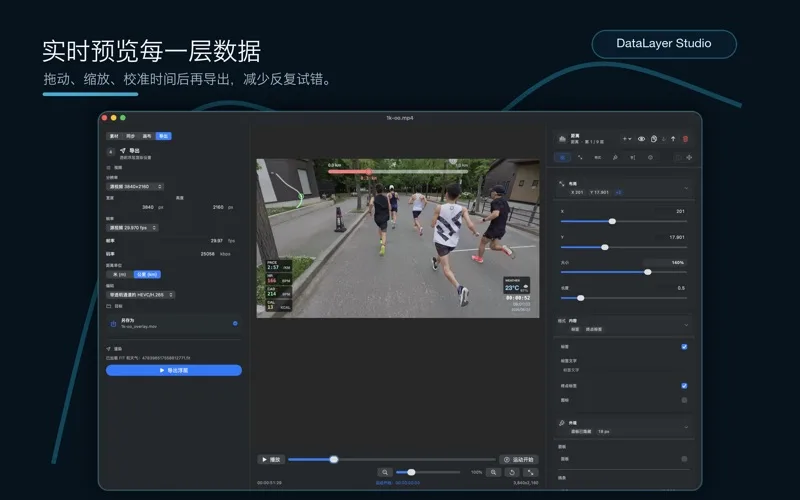This screenshot has height=500, width=800.
Task: Click the blue +2 badge in layout header
Action: click(618, 192)
